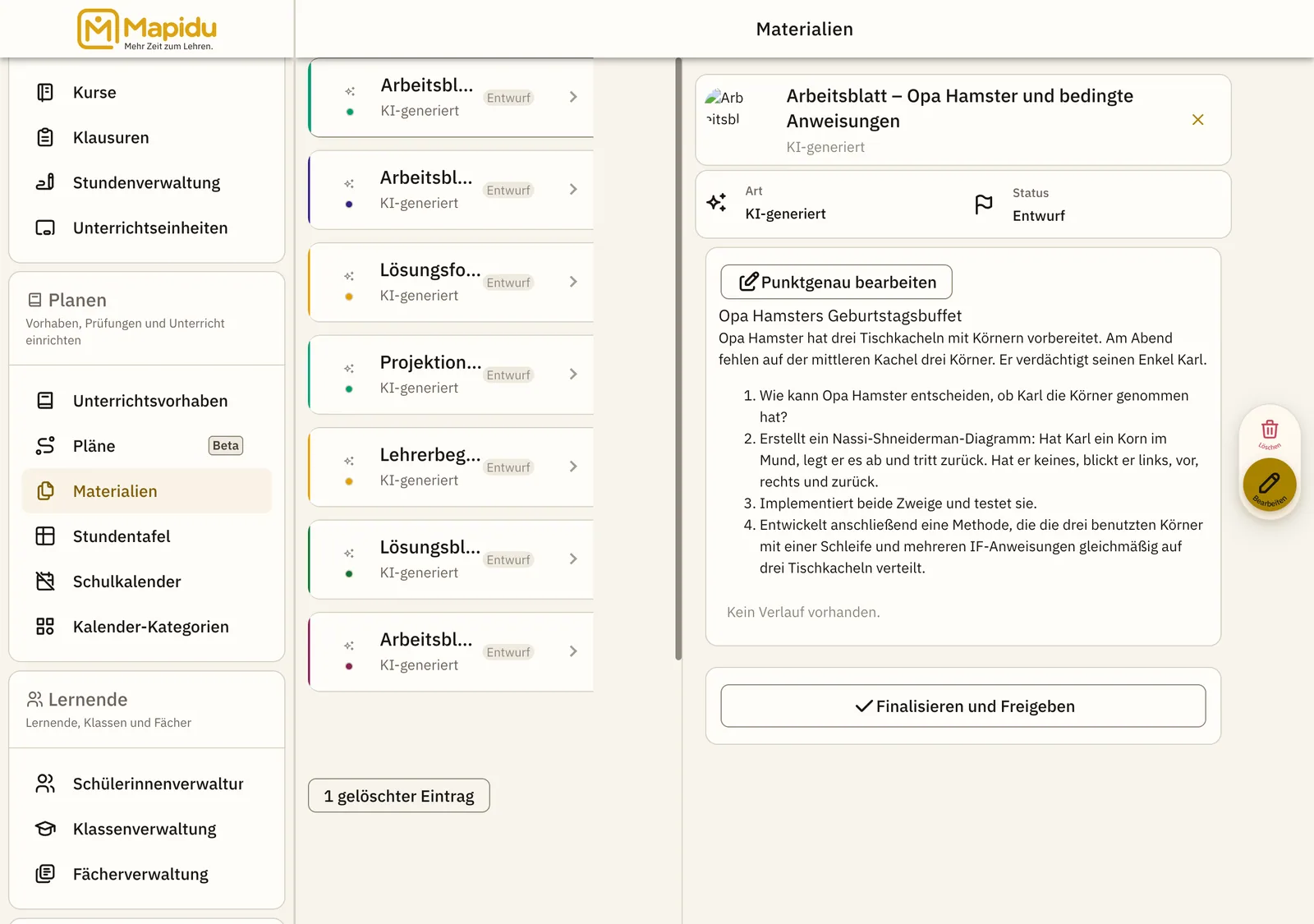Click the Klausuren clipboard icon
The height and width of the screenshot is (924, 1314).
[45, 138]
